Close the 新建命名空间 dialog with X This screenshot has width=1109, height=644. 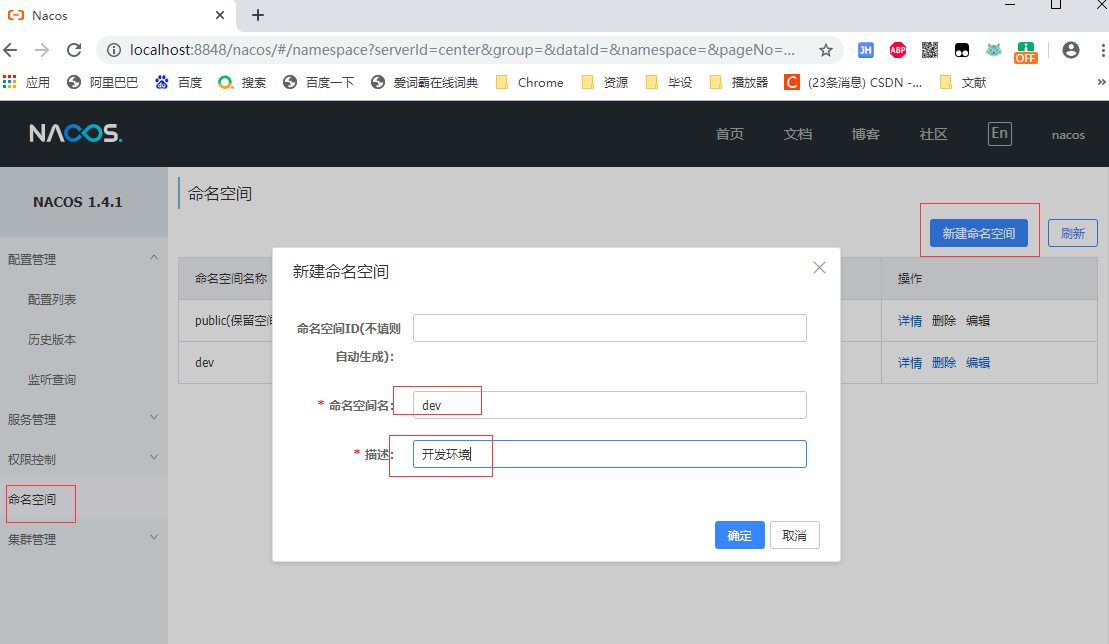pos(819,268)
